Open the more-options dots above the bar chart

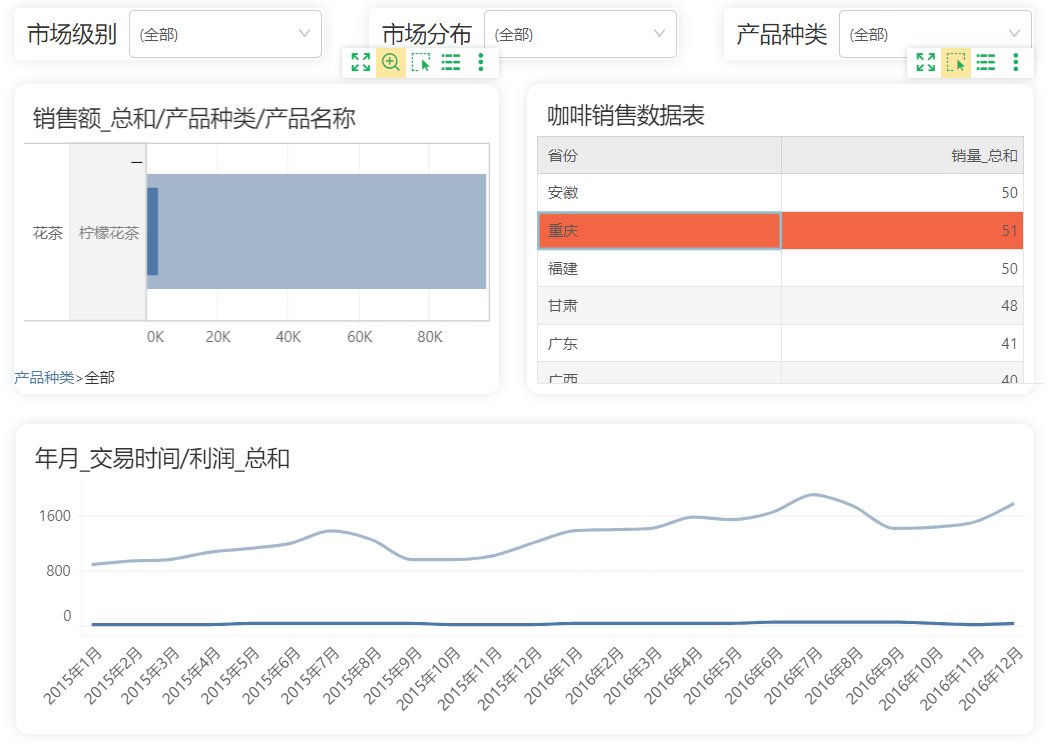pos(480,63)
